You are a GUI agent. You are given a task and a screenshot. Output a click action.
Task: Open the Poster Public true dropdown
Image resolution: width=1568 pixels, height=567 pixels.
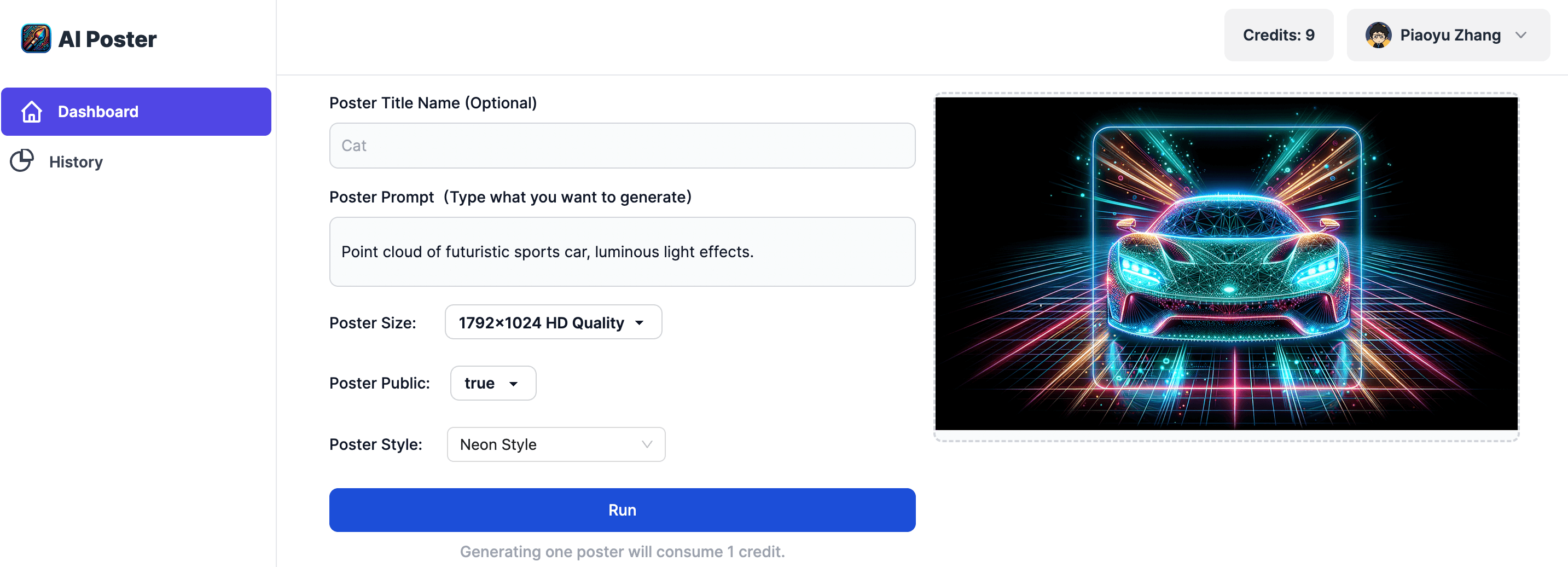point(492,383)
